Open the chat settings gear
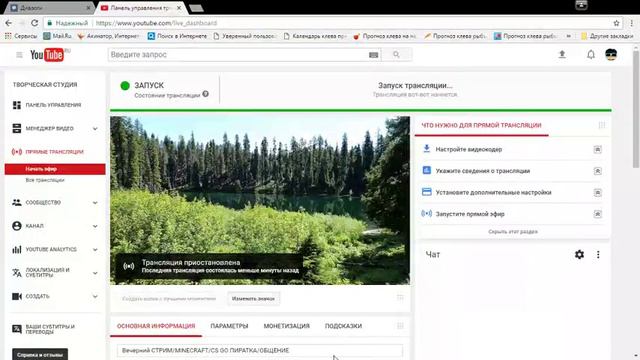This screenshot has height=360, width=640. tap(579, 255)
